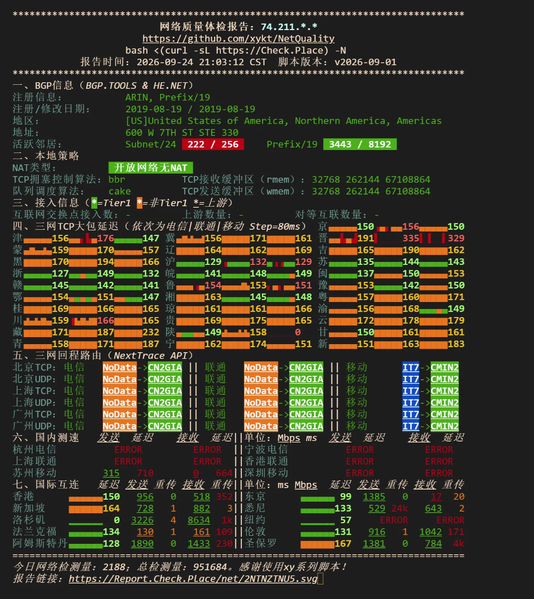Click heading '二、本地策略'
Image resolution: width=534 pixels, height=599 pixels.
click(46, 156)
